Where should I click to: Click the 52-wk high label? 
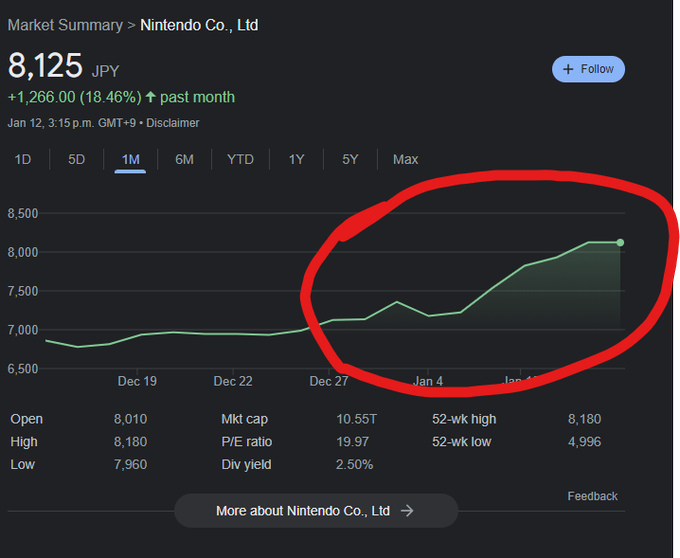click(x=464, y=419)
